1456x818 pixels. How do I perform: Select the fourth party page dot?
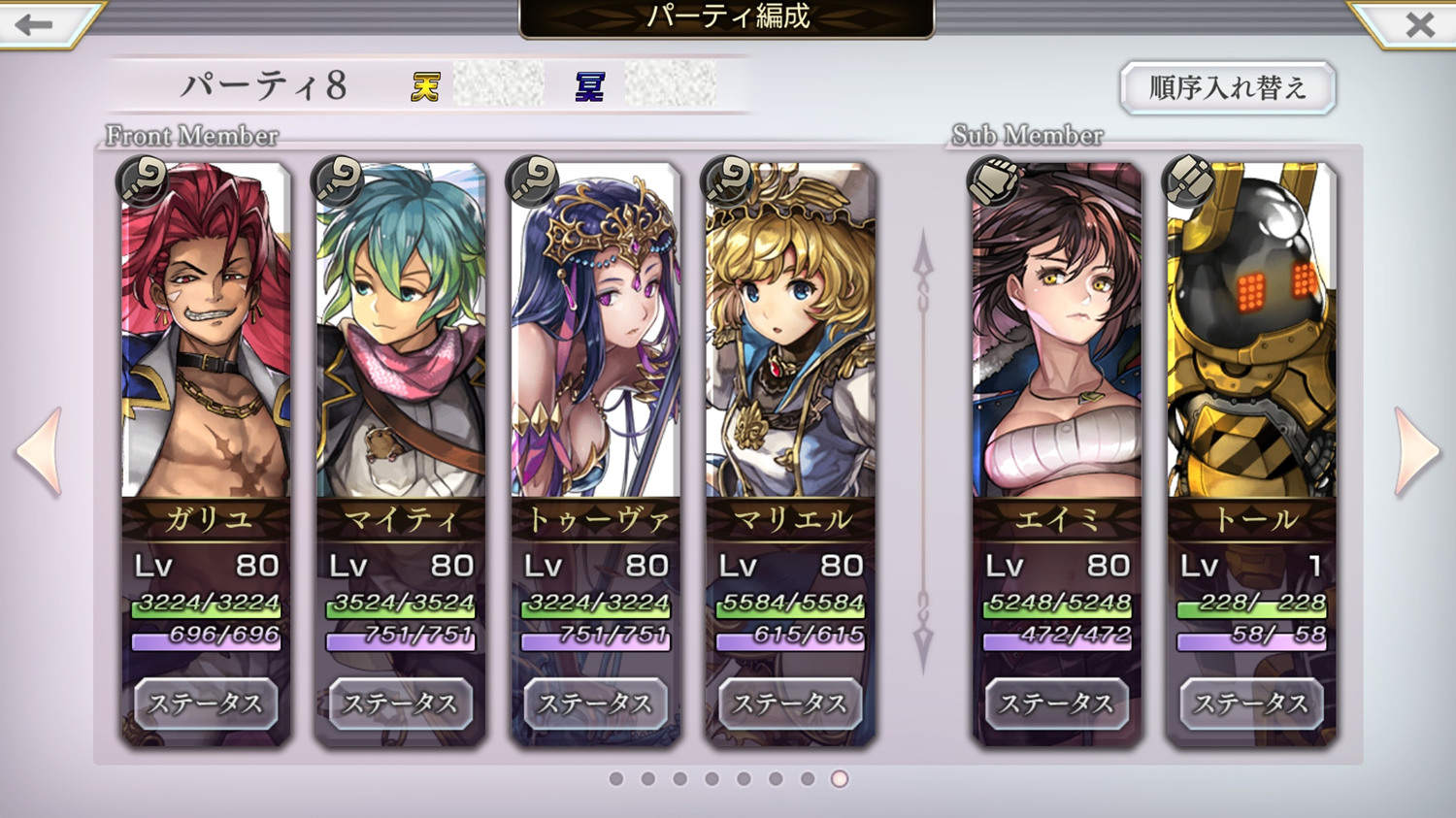[x=711, y=778]
